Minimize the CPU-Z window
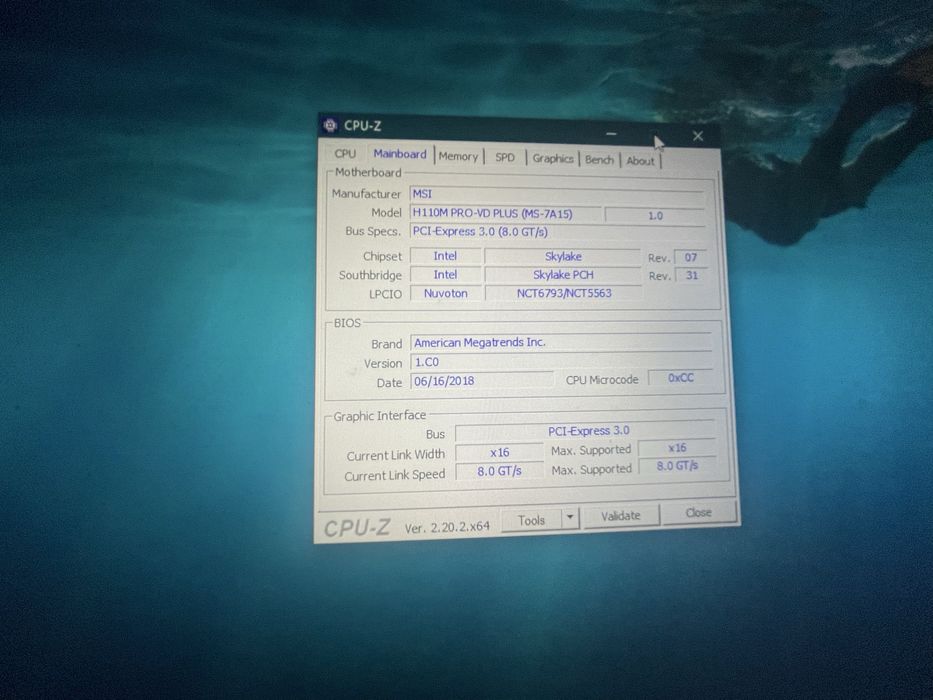 pyautogui.click(x=611, y=134)
